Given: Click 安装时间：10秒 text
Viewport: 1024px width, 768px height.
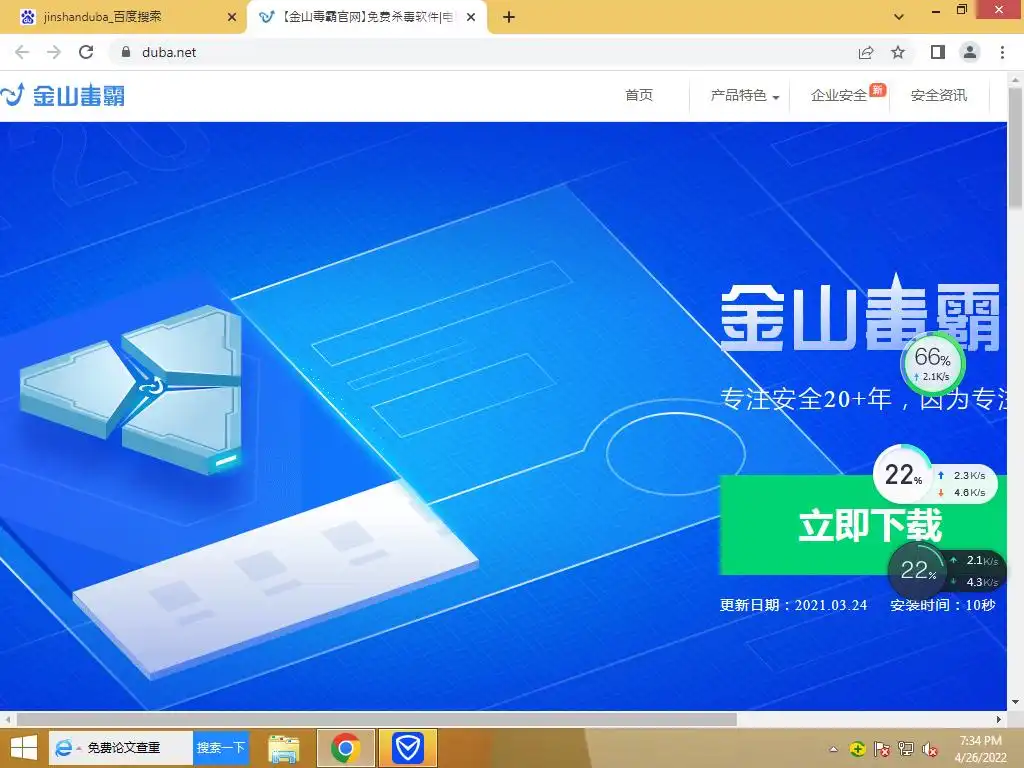Looking at the screenshot, I should (x=942, y=605).
